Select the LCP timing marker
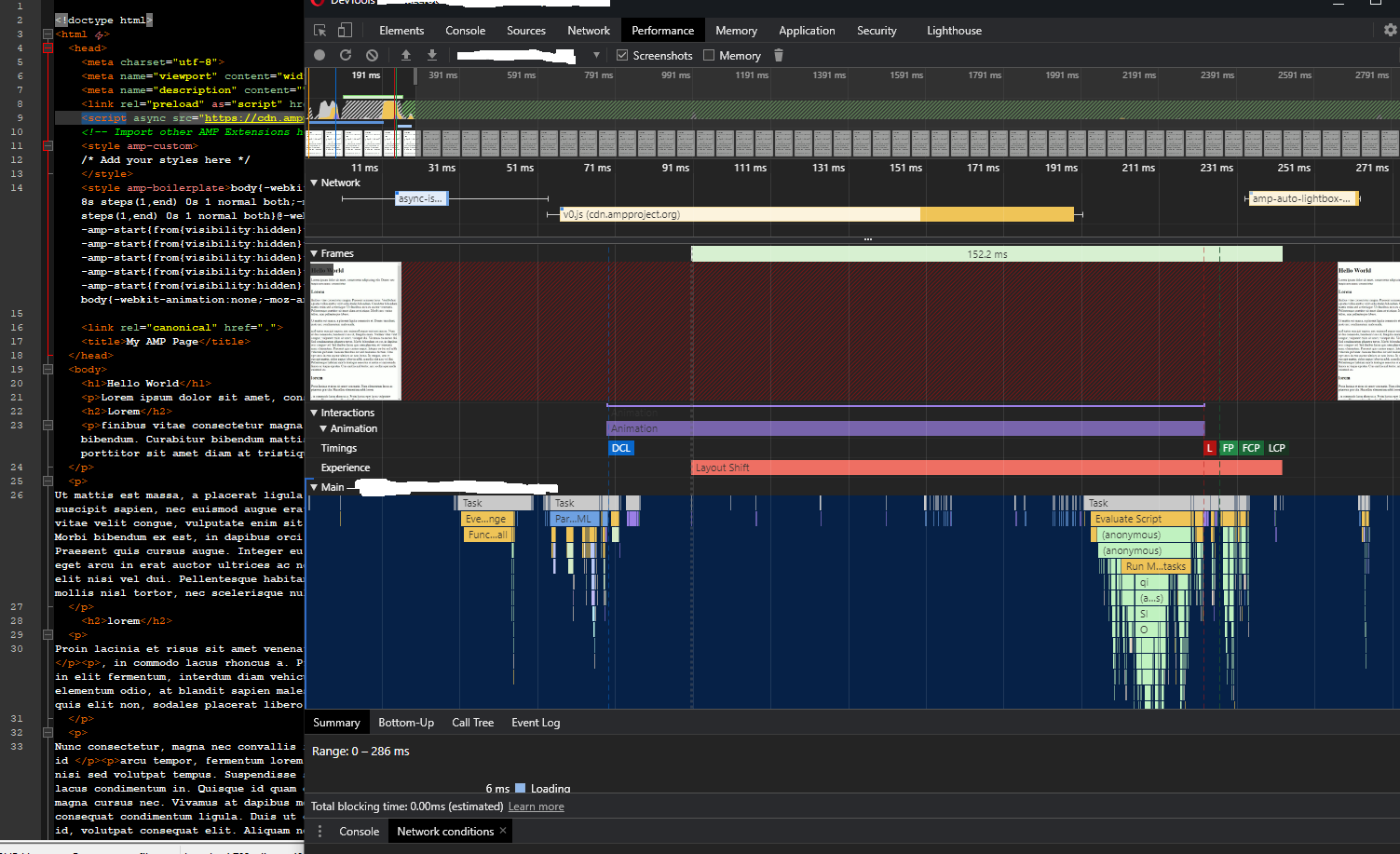The height and width of the screenshot is (854, 1400). [1276, 448]
